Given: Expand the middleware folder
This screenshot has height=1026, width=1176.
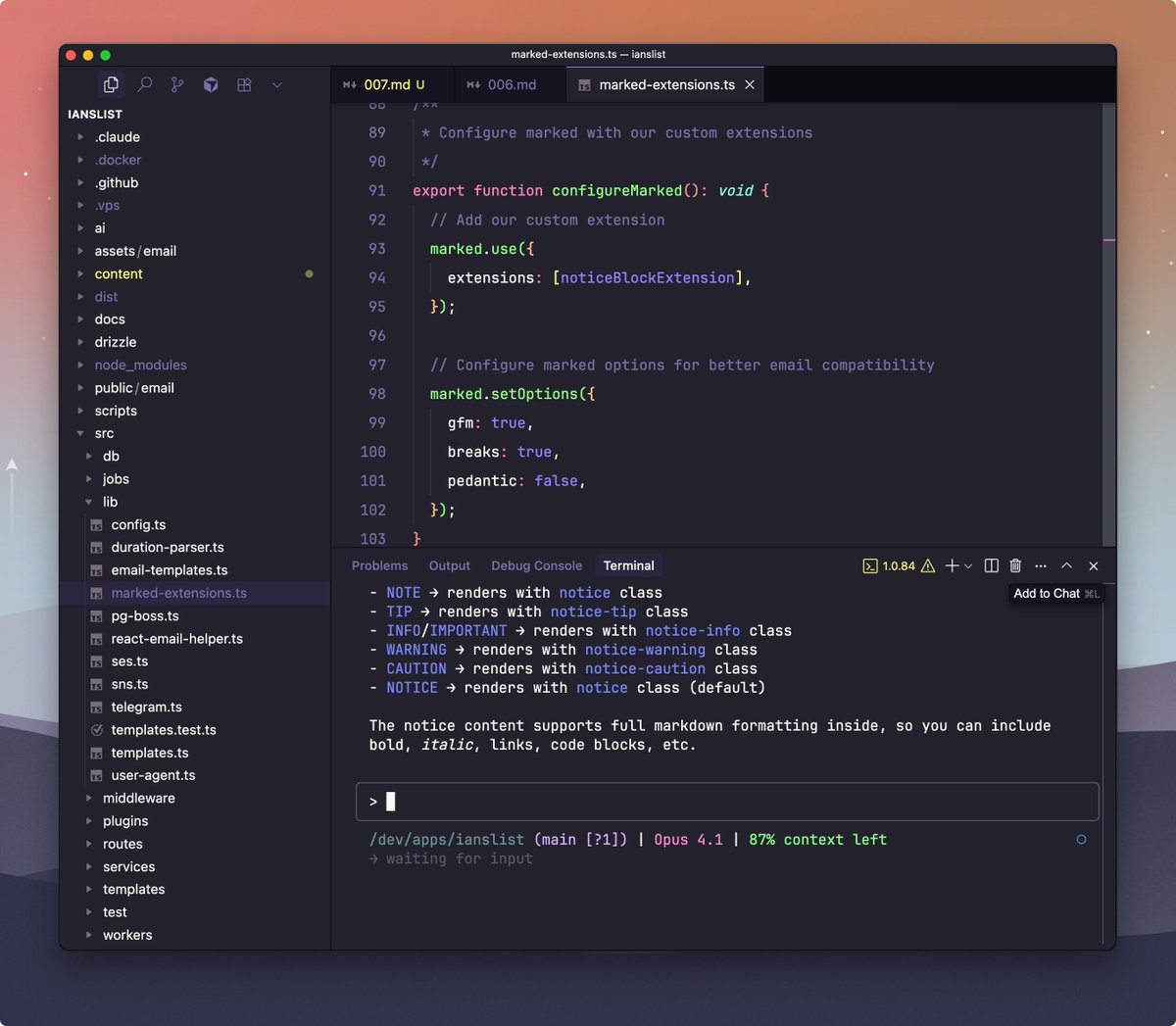Looking at the screenshot, I should click(194, 799).
